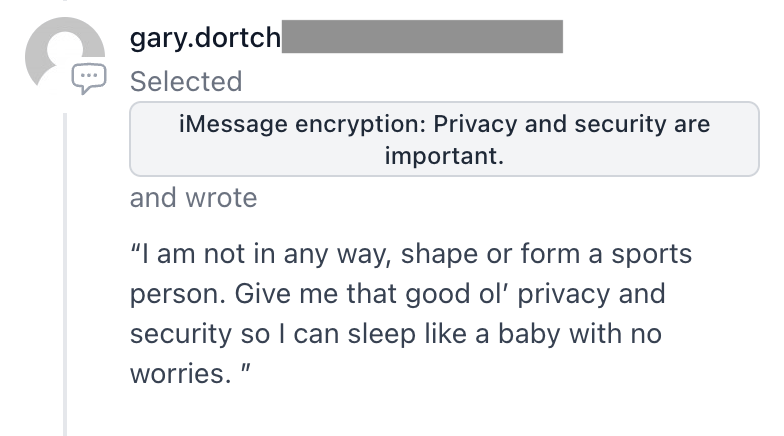The width and height of the screenshot is (784, 436).
Task: Click the quote line beginning I am not
Action: 411,254
